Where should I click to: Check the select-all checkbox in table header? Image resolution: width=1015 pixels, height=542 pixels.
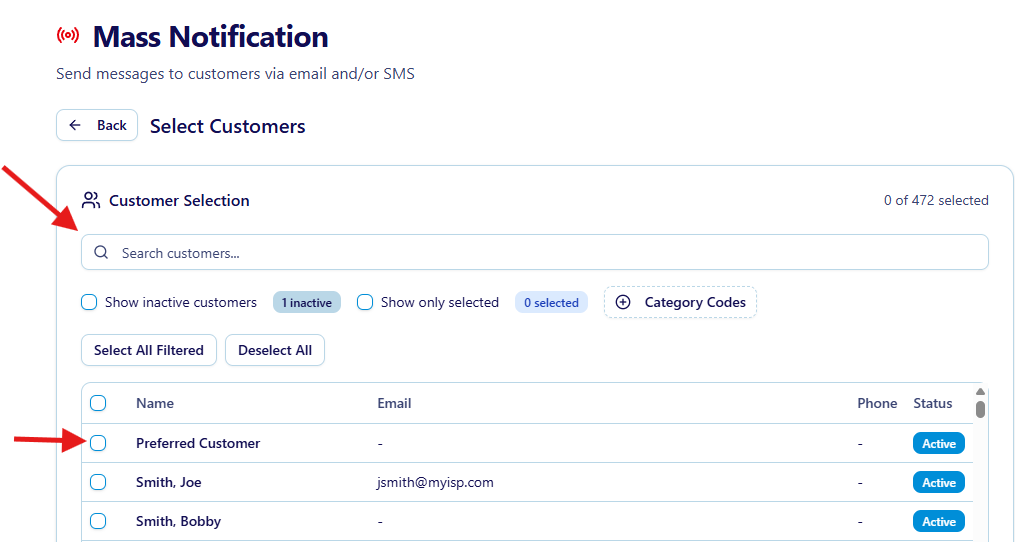click(x=98, y=403)
